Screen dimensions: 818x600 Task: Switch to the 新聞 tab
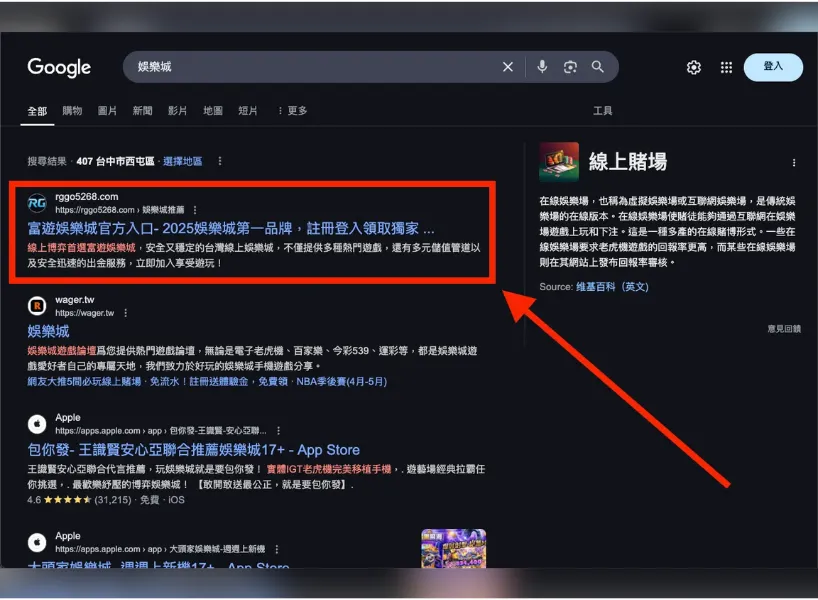(x=142, y=111)
